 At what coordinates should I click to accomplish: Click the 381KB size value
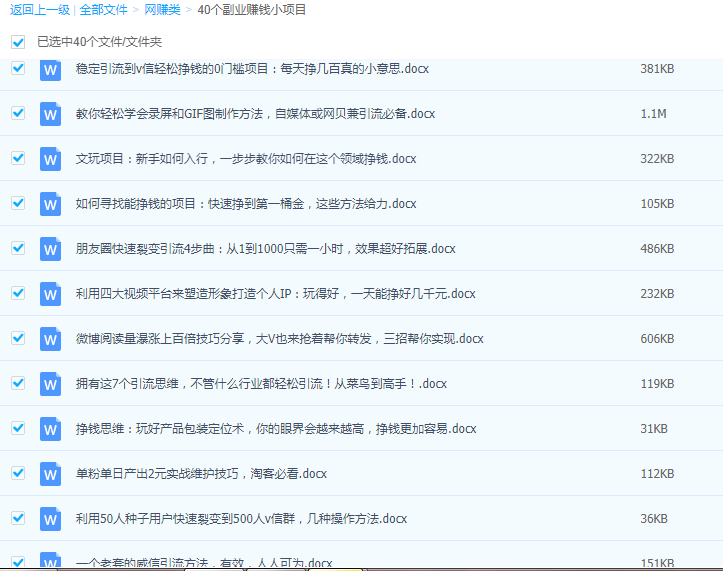pos(657,69)
